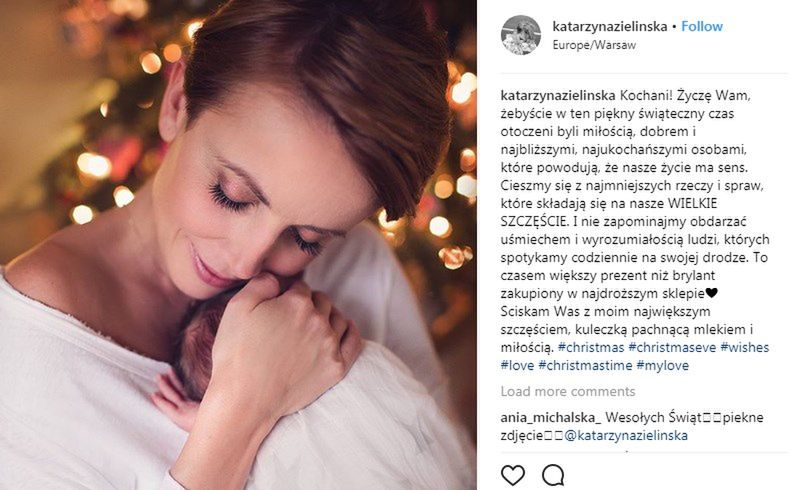This screenshot has width=795, height=490.
Task: Open the #christmas hashtag
Action: pos(591,347)
